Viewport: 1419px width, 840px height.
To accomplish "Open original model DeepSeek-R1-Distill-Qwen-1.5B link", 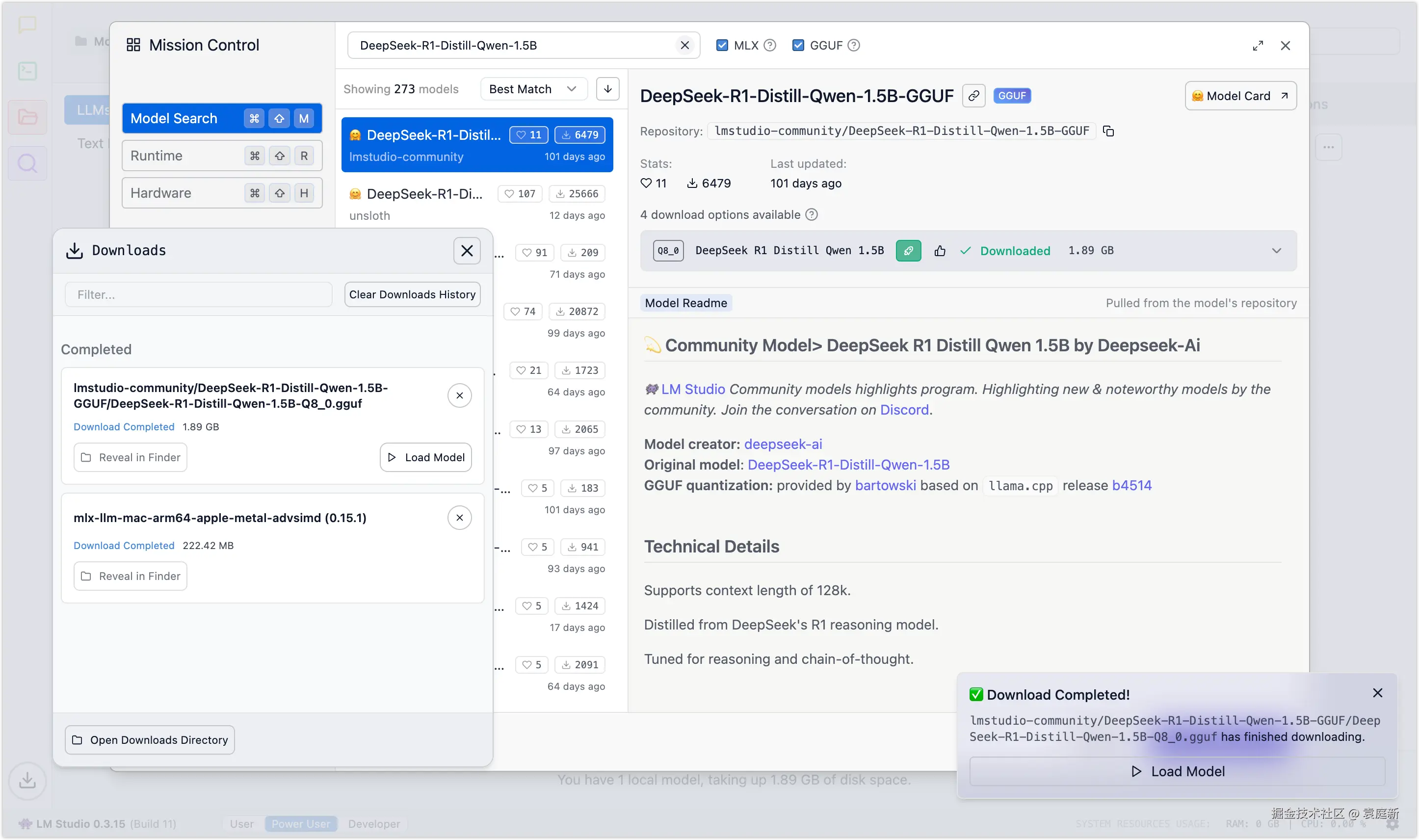I will [x=848, y=465].
